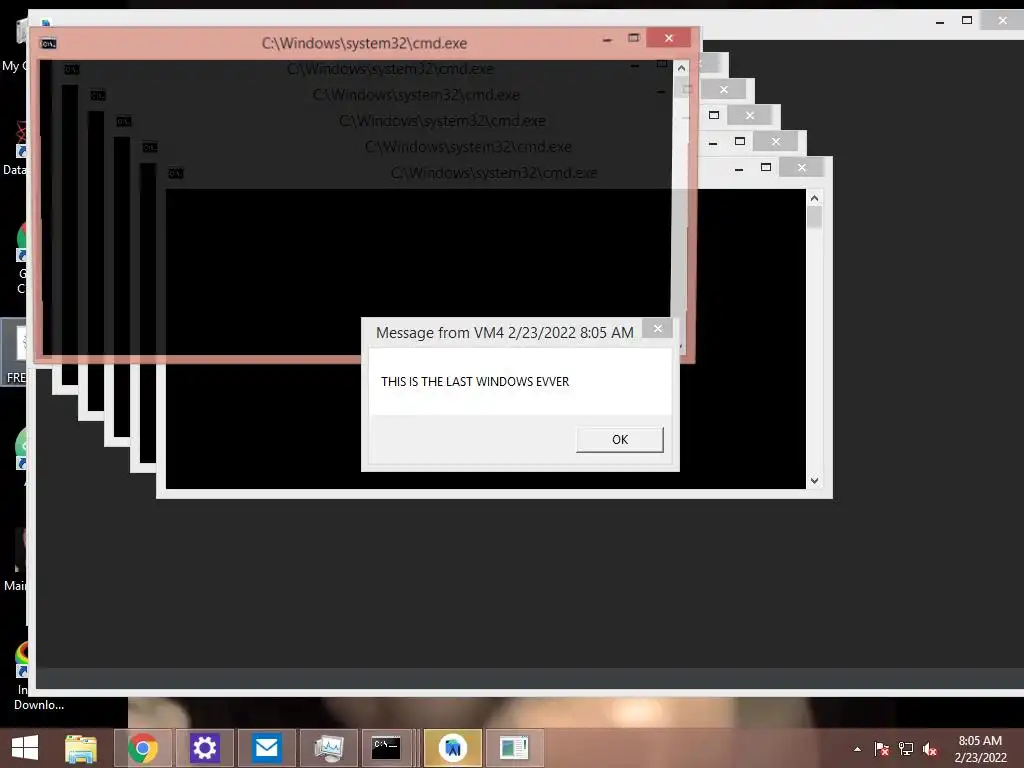Minimize the outer remote desktop window

940,22
